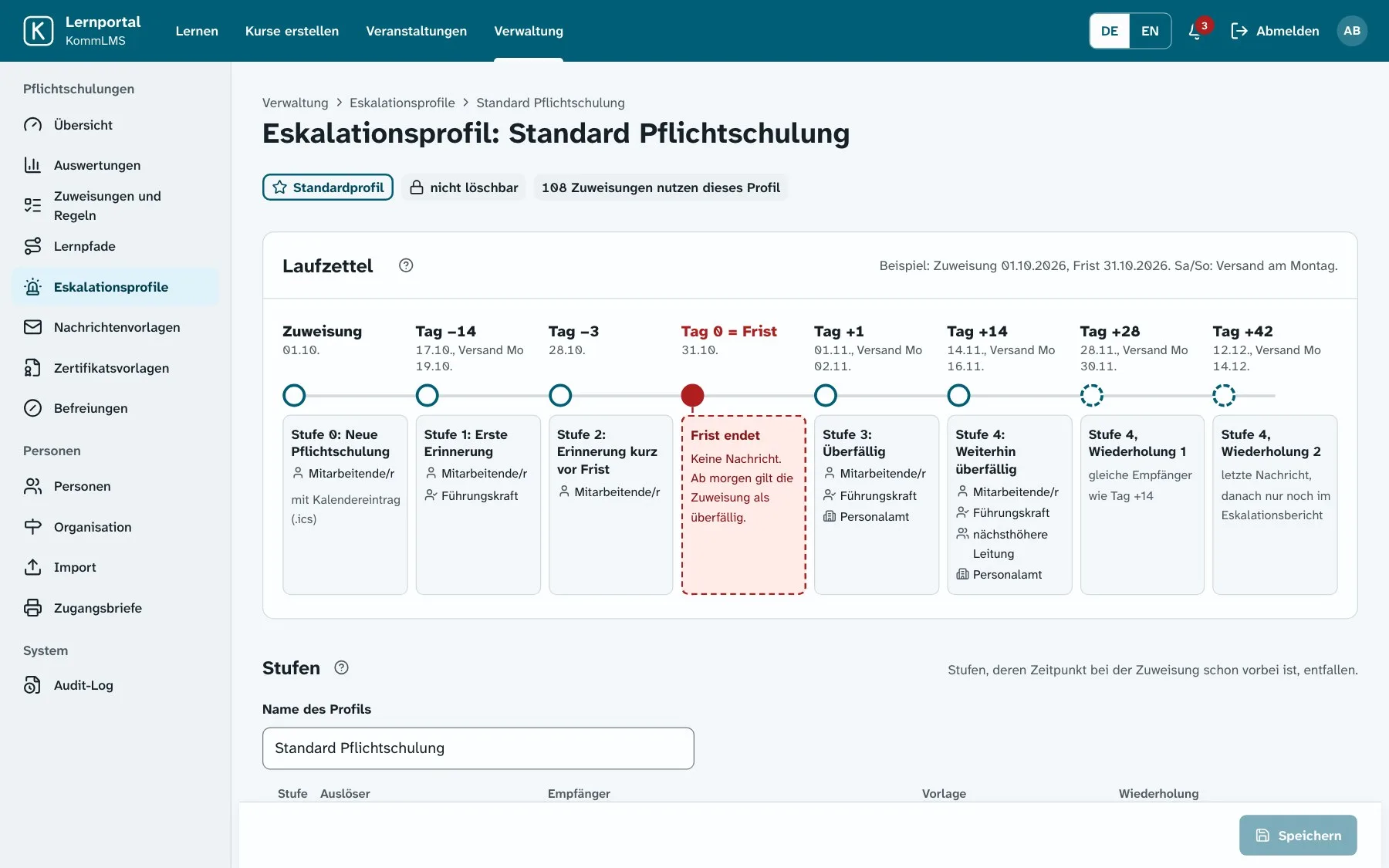This screenshot has height=868, width=1389.
Task: Click the Standardprofil badge
Action: (328, 187)
